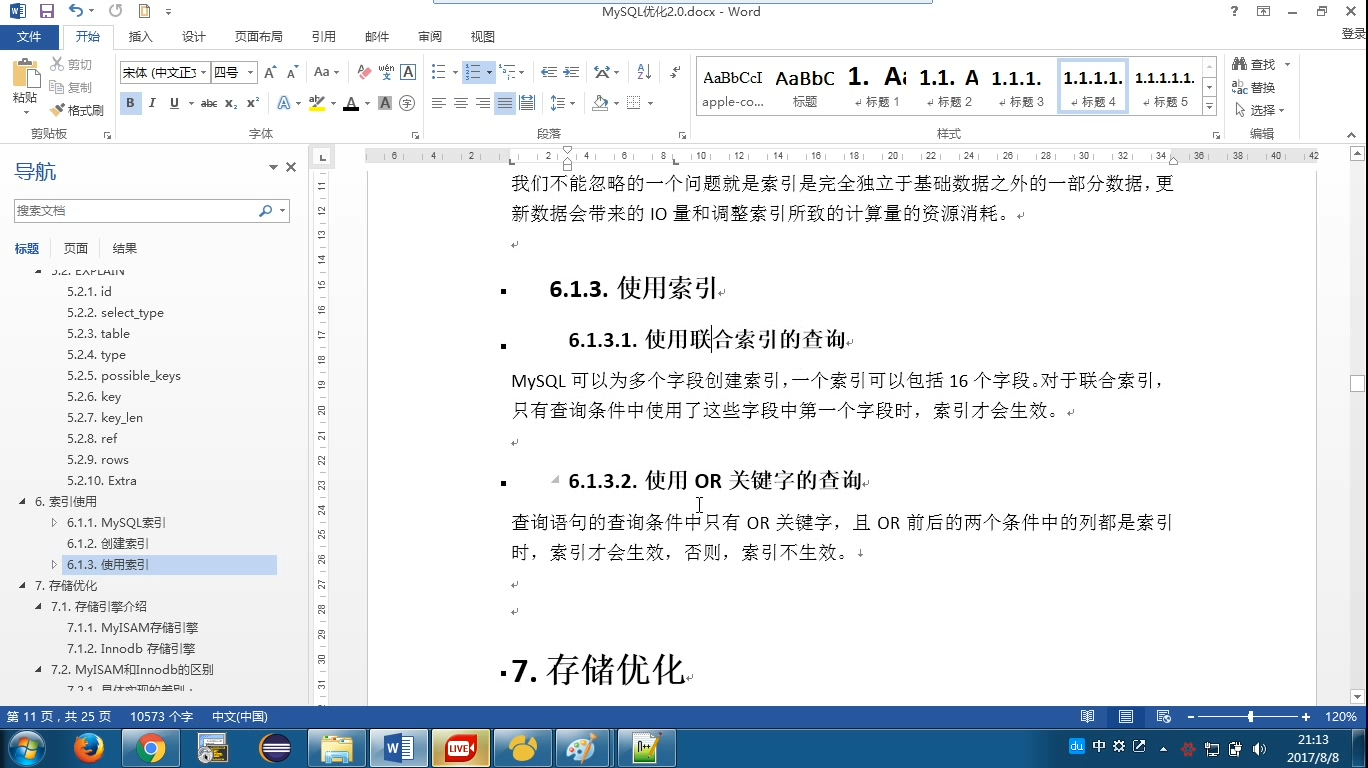Switch to Web Layout view in status bar
Viewport: 1368px width, 768px height.
coord(1163,717)
